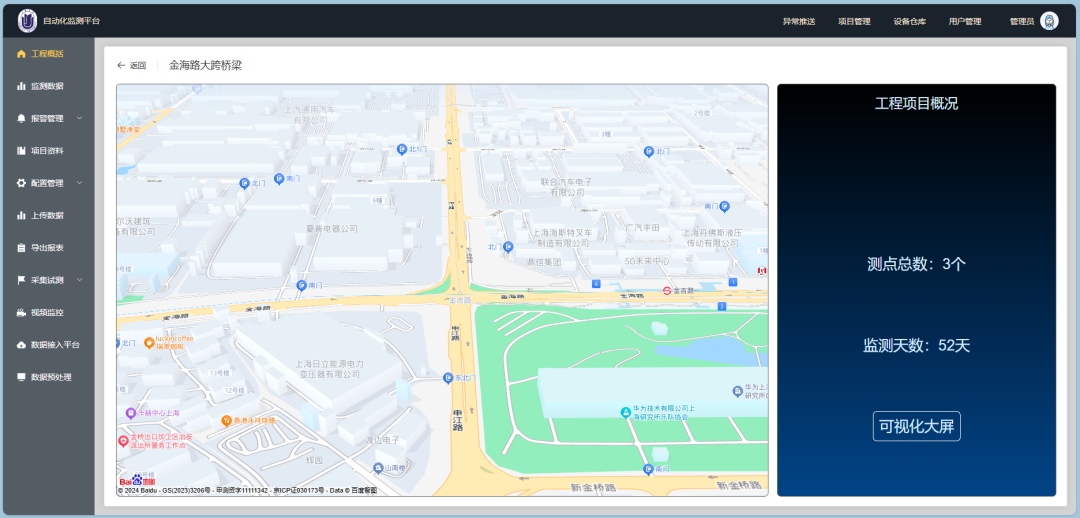1080x518 pixels.
Task: Click the 采集试测 flag icon
Action: 21,280
